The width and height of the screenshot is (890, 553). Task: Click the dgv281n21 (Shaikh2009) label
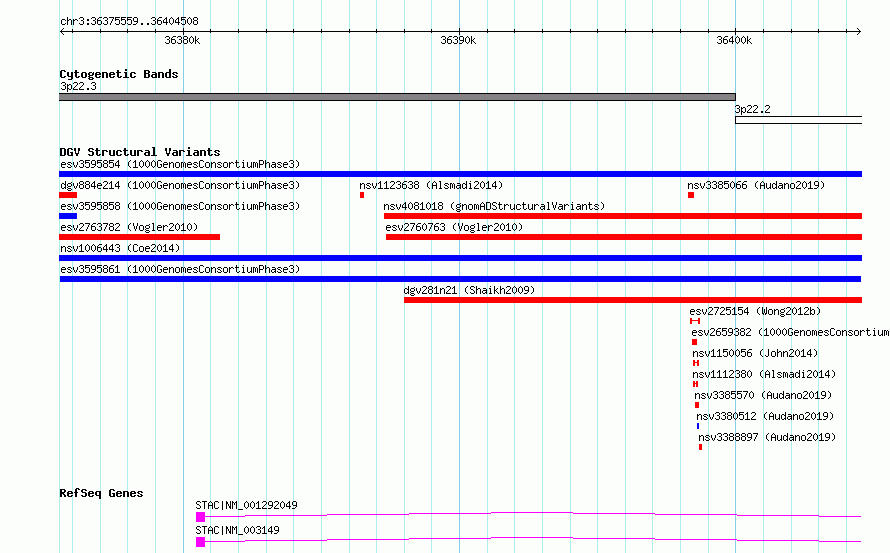pos(469,290)
